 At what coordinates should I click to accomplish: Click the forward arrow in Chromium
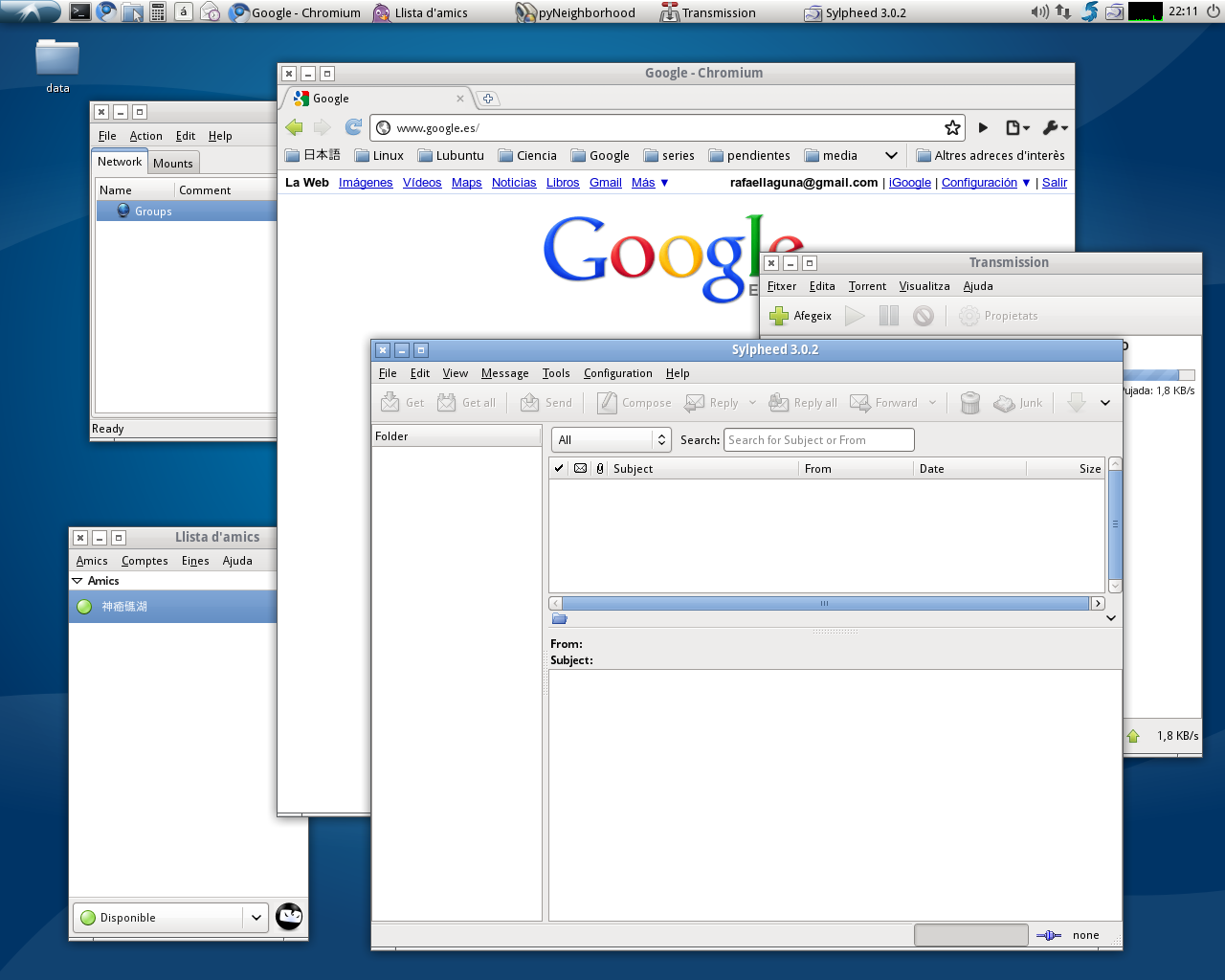(x=323, y=127)
